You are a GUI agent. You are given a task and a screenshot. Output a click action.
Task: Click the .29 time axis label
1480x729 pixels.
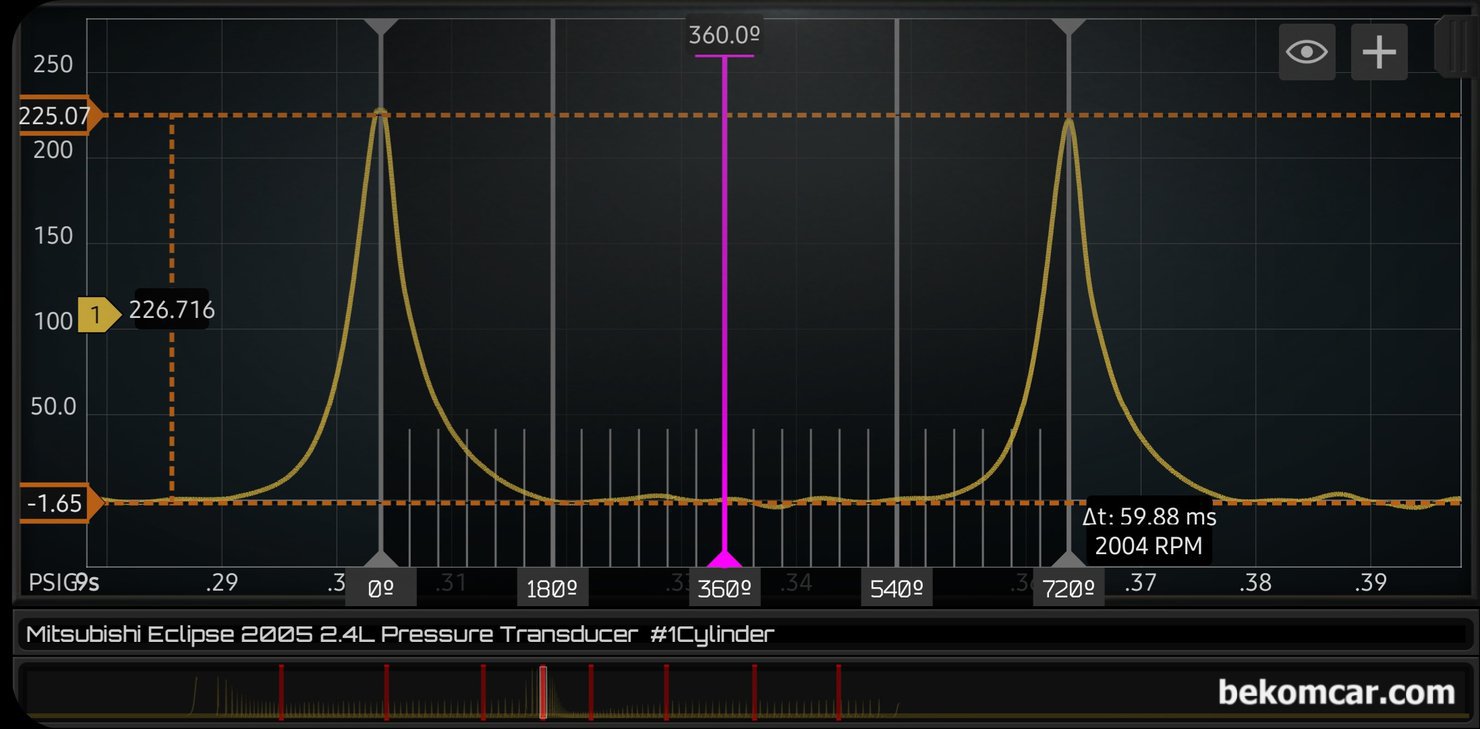point(220,583)
